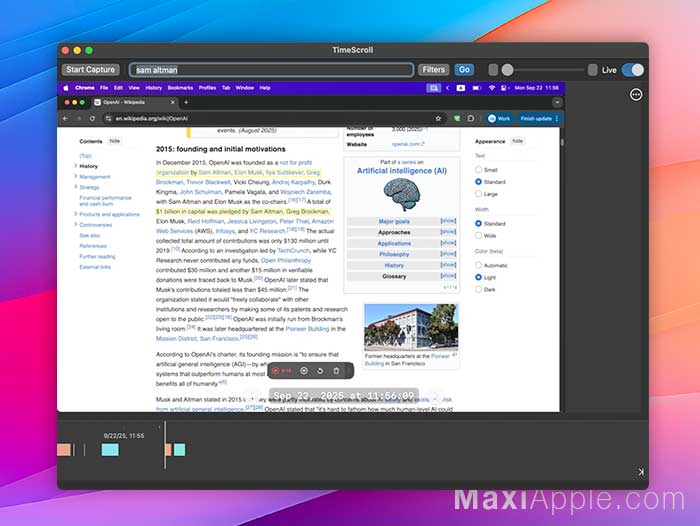Close the OpenAI - Wikipedia tab
This screenshot has height=526, width=700.
[173, 102]
